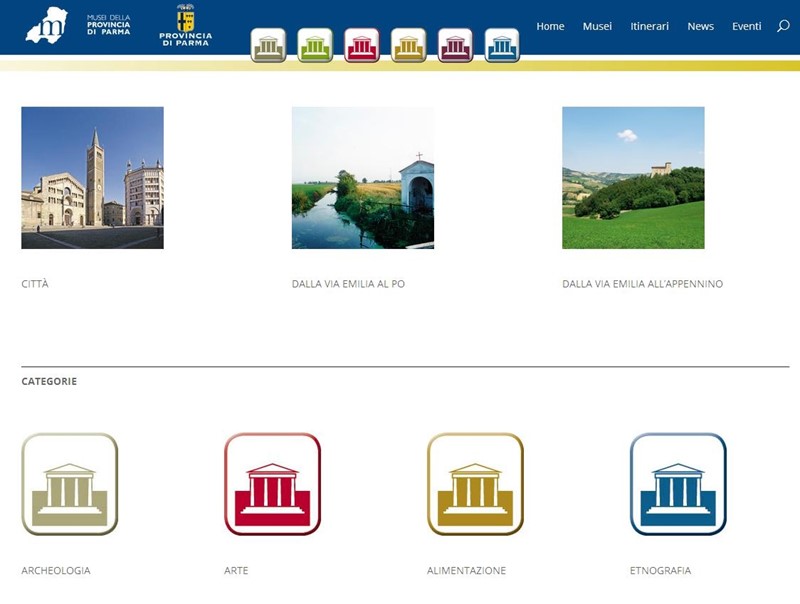The width and height of the screenshot is (800, 604).
Task: Select the green museum icon in header
Action: 315,45
